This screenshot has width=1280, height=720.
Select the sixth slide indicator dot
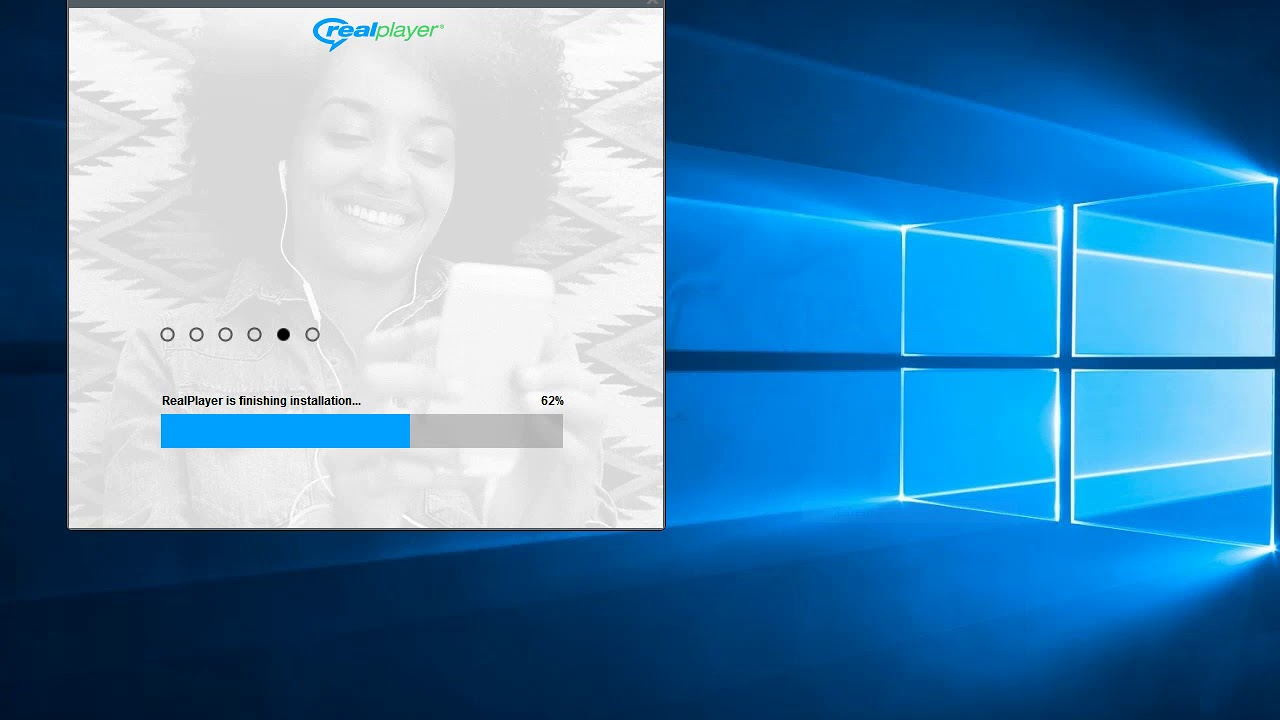coord(312,335)
